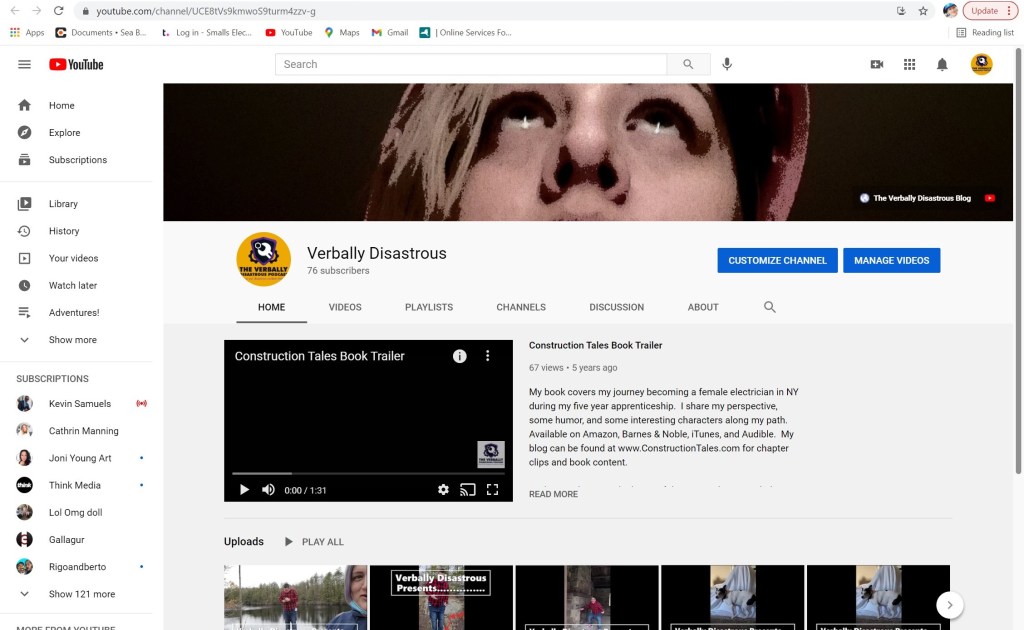
Task: Open the YouTube hamburger guide menu
Action: tap(25, 64)
